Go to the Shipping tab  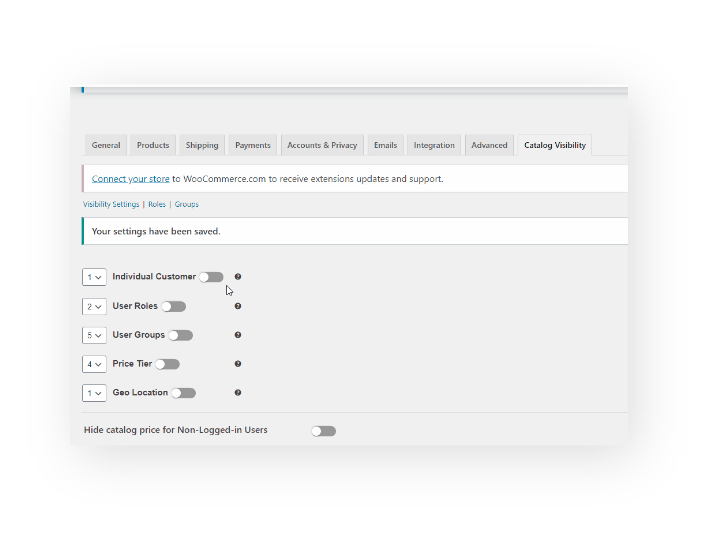[202, 145]
